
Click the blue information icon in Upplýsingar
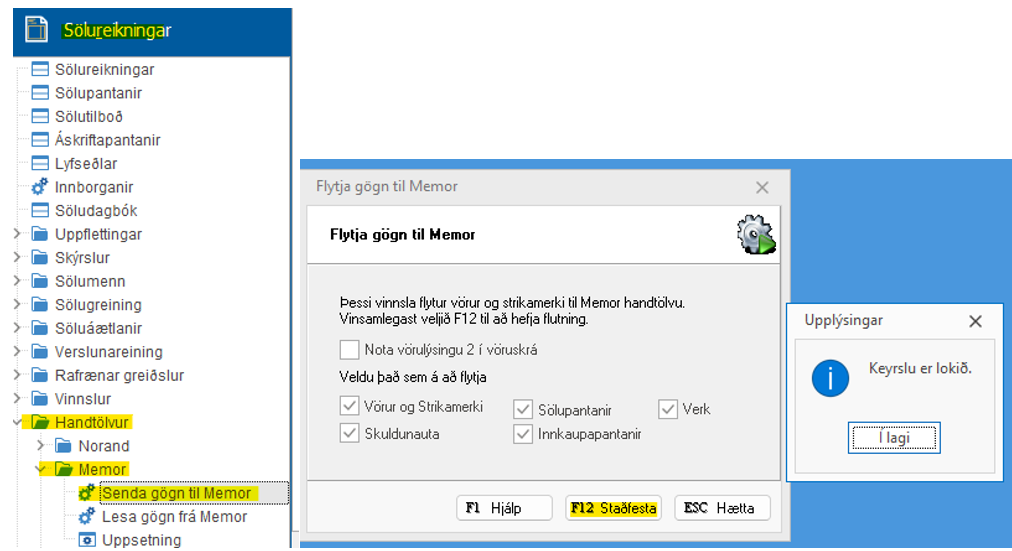[x=830, y=377]
